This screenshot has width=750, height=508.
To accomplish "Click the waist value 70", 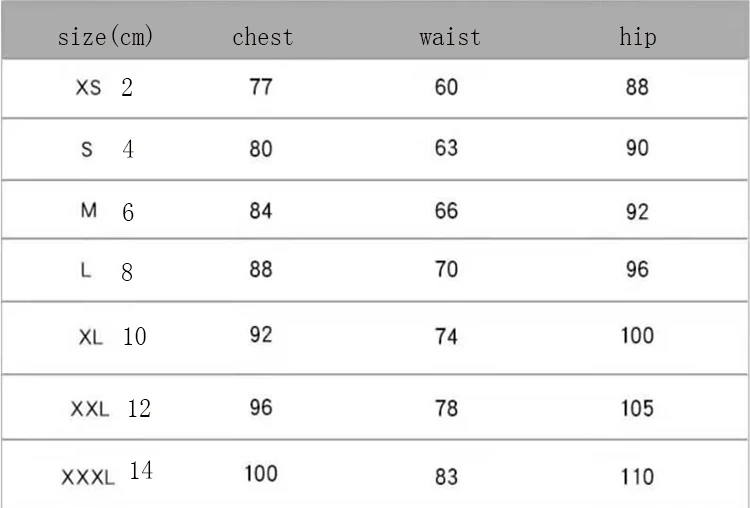I will (x=446, y=269).
